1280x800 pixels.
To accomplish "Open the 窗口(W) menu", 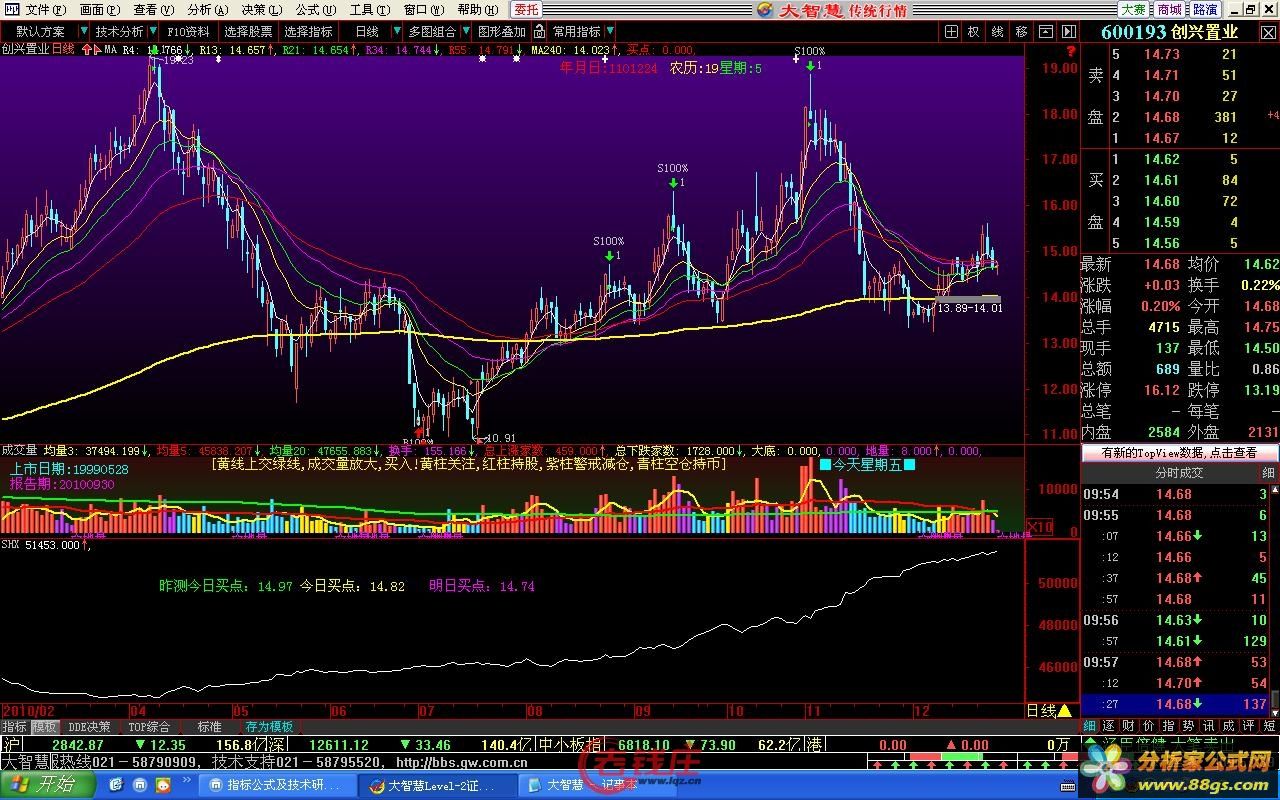I will click(423, 9).
